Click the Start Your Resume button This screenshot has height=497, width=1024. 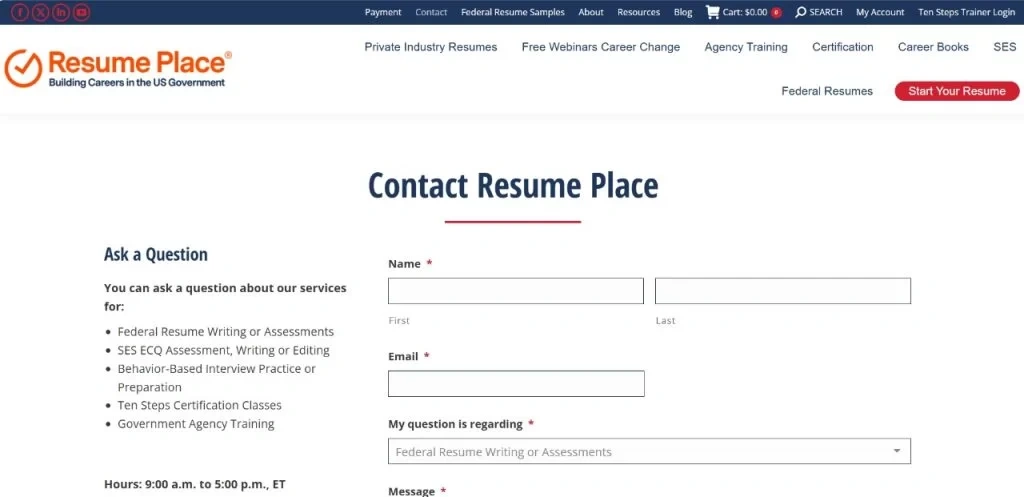coord(957,91)
